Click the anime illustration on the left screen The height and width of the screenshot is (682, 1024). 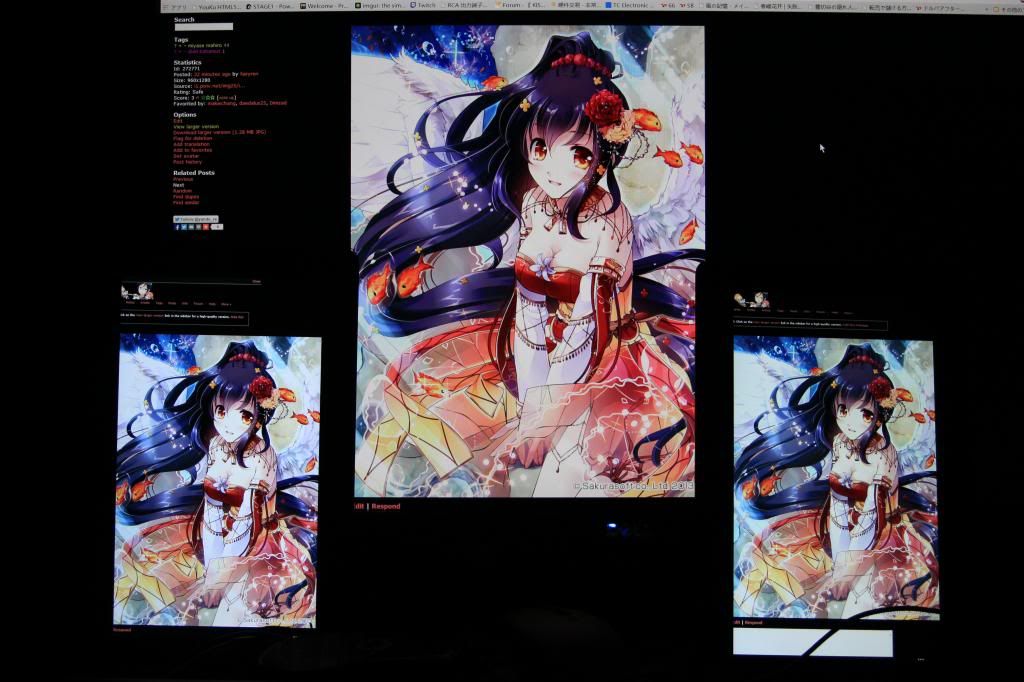(216, 481)
